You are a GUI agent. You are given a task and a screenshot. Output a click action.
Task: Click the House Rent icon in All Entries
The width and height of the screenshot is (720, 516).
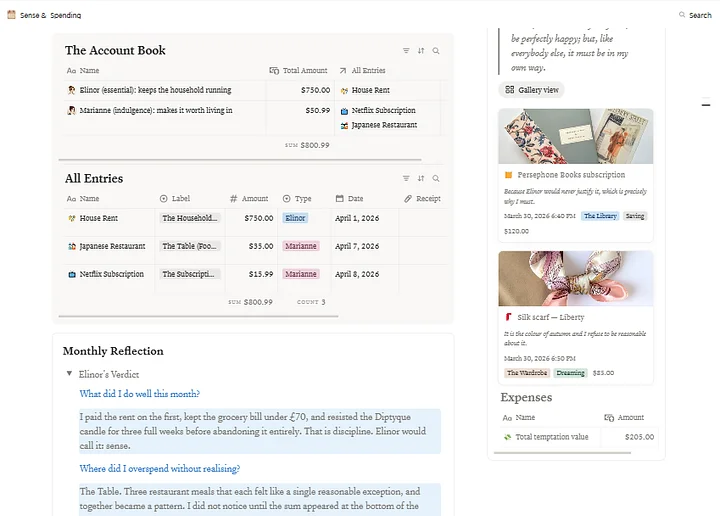[x=72, y=219]
